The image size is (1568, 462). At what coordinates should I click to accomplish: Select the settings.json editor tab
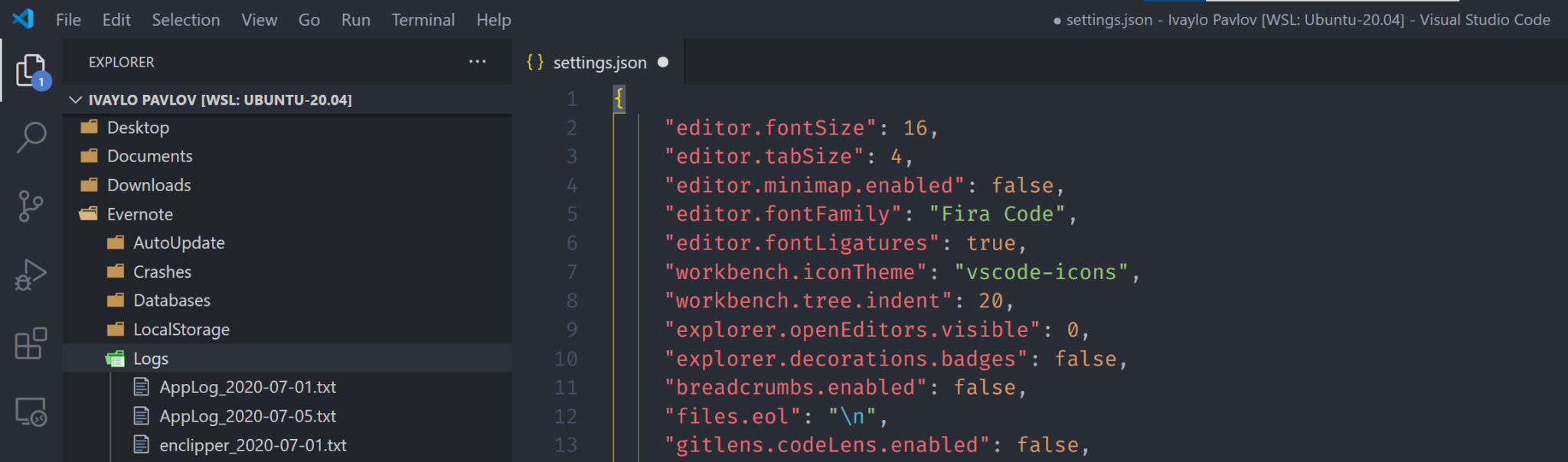click(x=598, y=62)
